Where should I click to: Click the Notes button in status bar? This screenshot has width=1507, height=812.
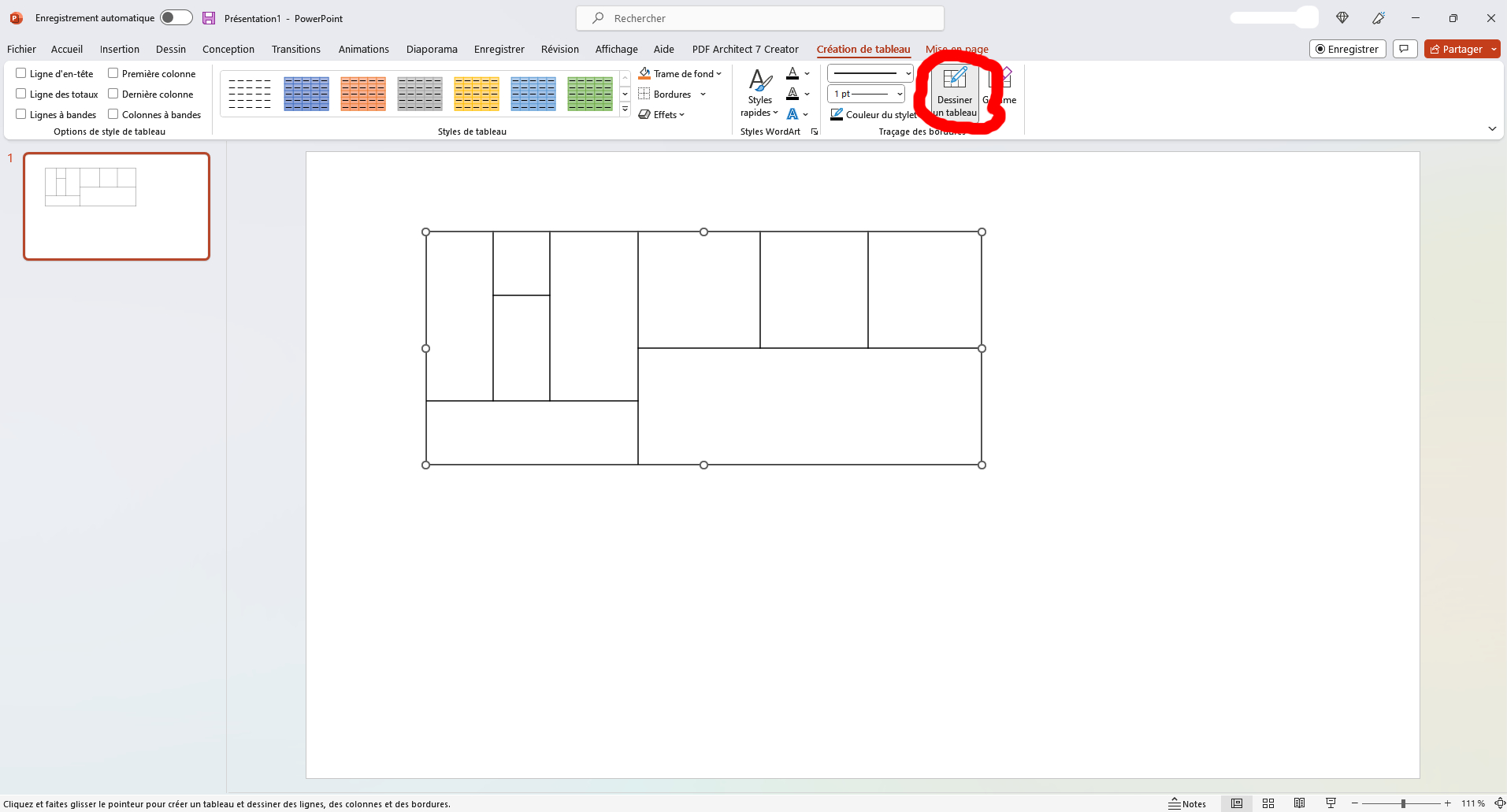coord(1186,803)
